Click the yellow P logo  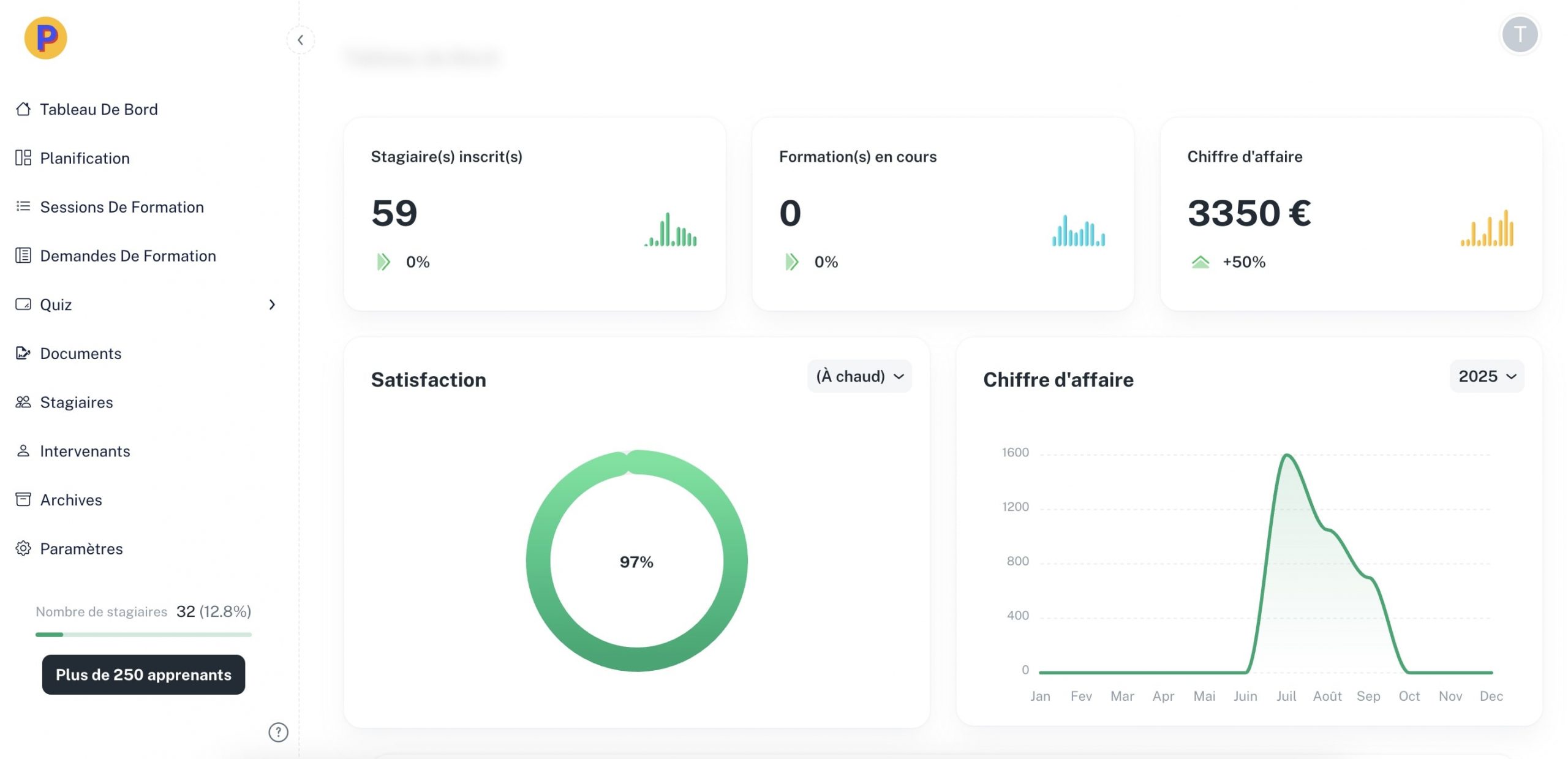coord(46,38)
